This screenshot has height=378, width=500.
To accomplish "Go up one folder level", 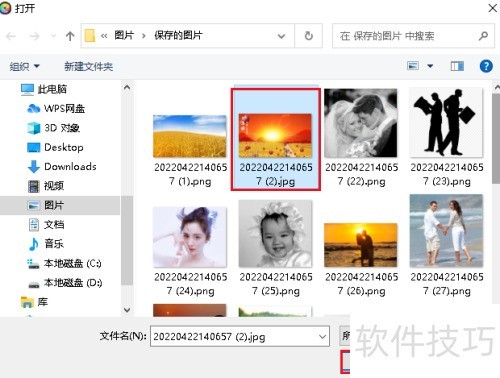I will [x=70, y=36].
